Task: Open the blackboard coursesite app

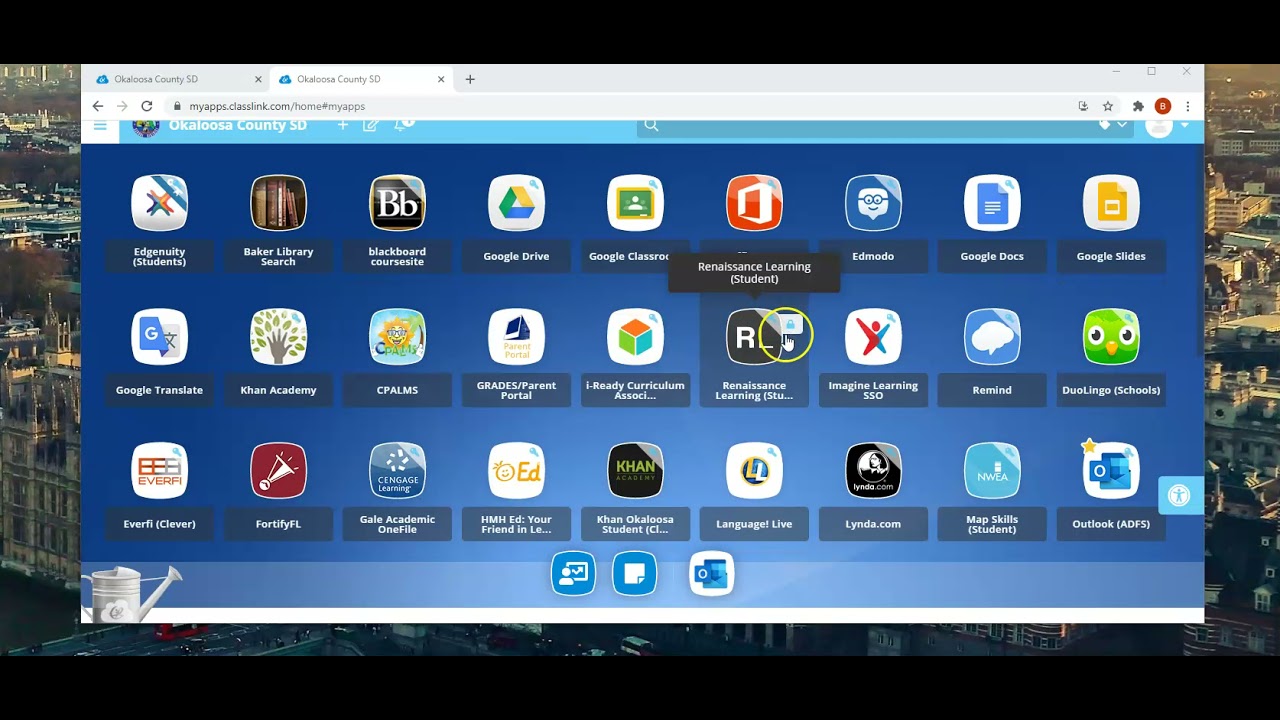Action: pos(397,203)
